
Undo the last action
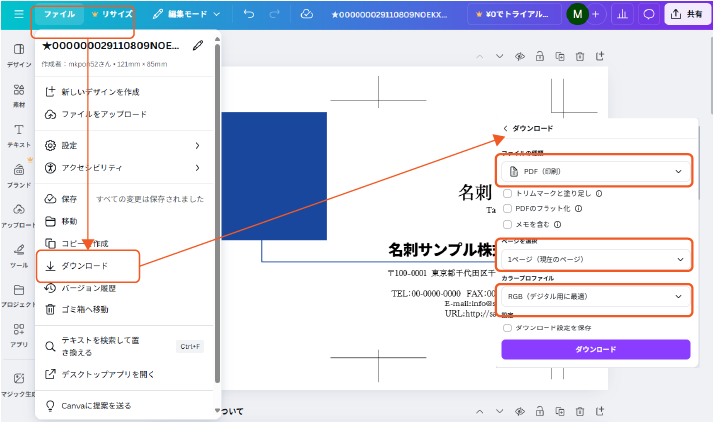click(x=249, y=14)
